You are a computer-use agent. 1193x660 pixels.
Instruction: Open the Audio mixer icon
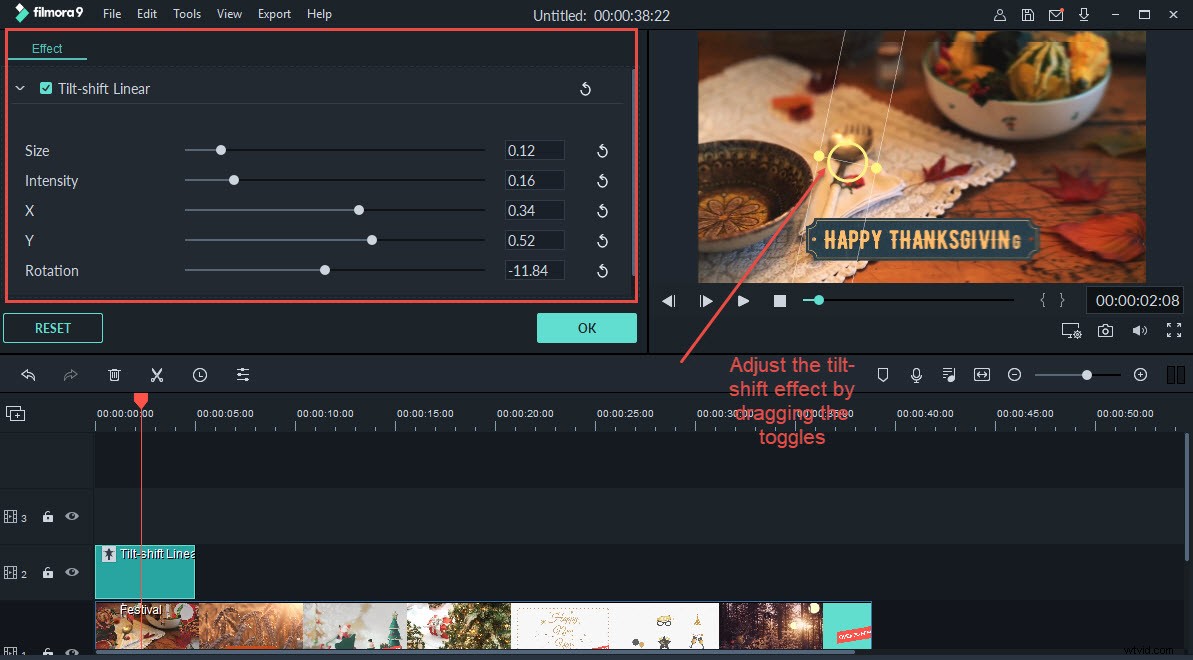tap(949, 374)
